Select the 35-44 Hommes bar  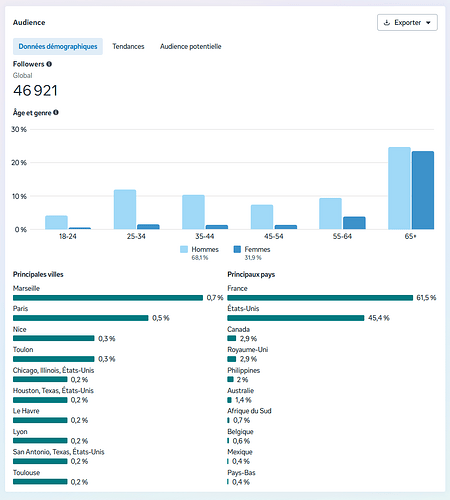(193, 212)
